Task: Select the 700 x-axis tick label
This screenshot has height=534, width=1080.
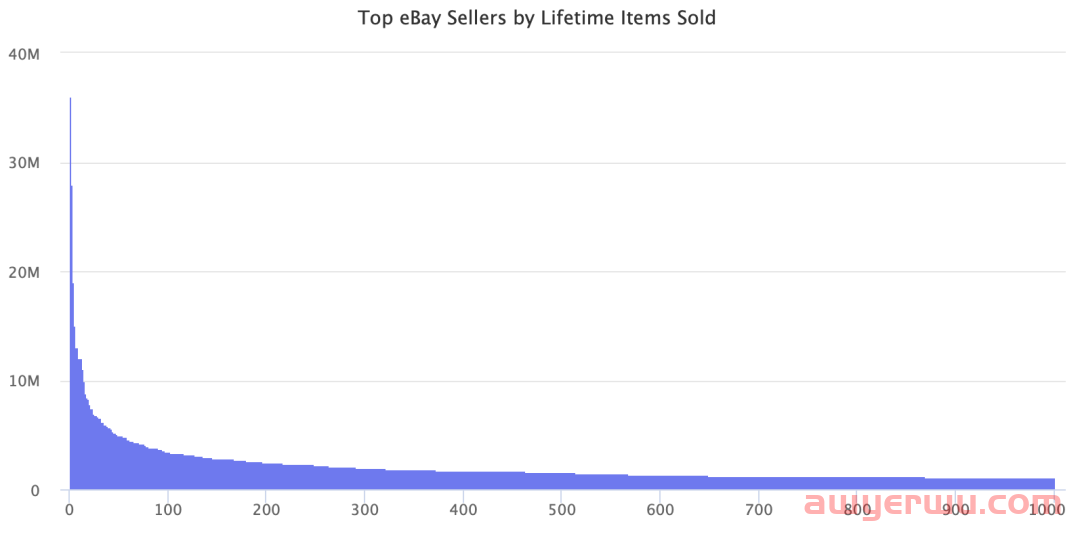Action: click(x=759, y=510)
